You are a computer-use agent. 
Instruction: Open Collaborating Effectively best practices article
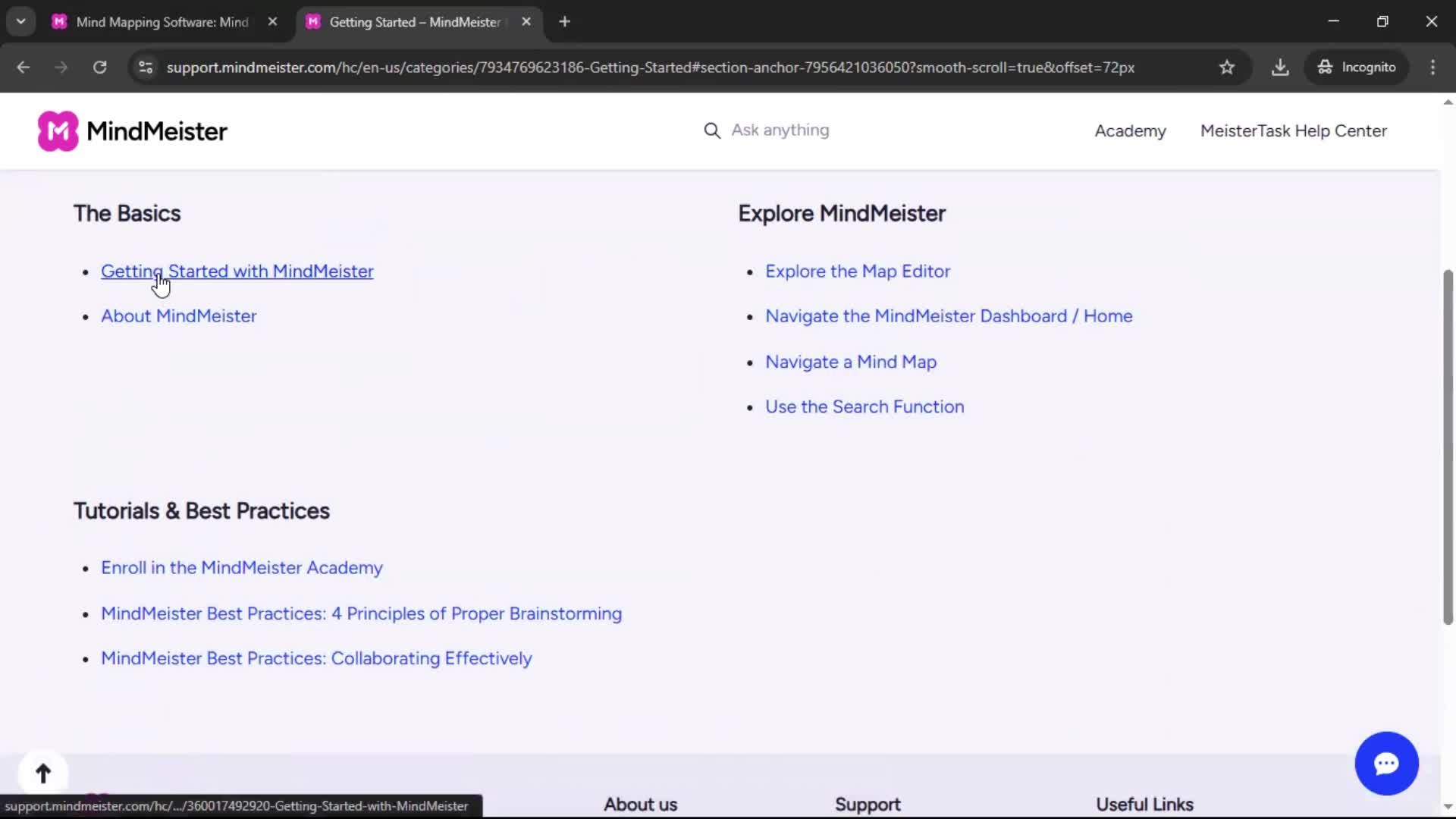[x=316, y=658]
